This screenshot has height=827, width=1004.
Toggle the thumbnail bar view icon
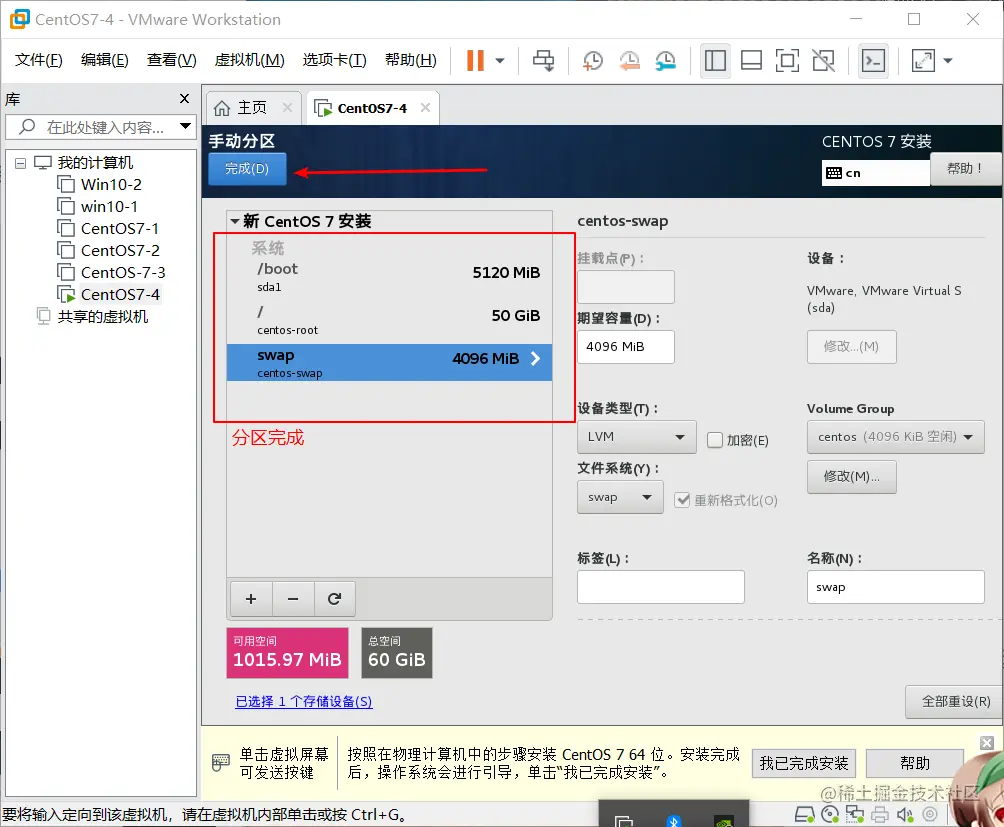(751, 61)
